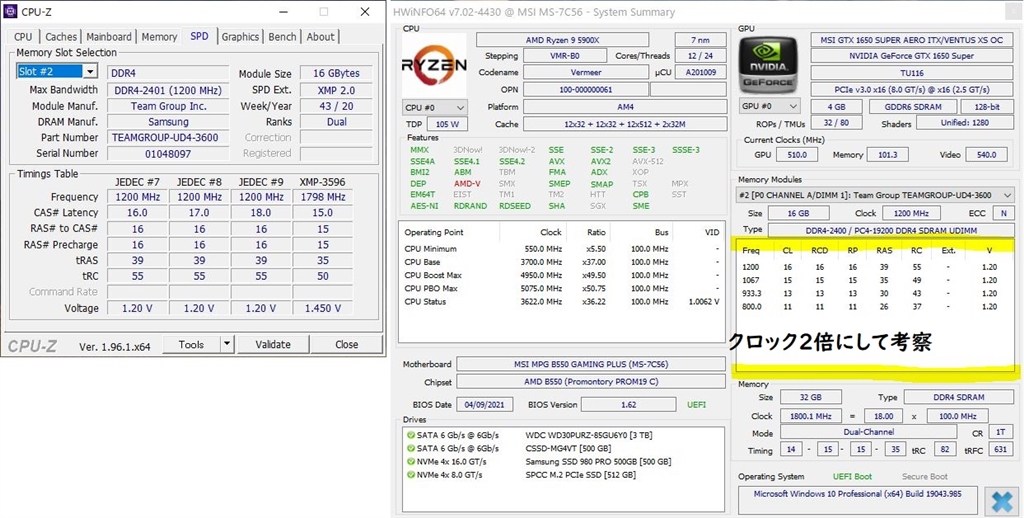This screenshot has width=1024, height=518.
Task: Click the Serial Number field 01048097
Action: (168, 154)
